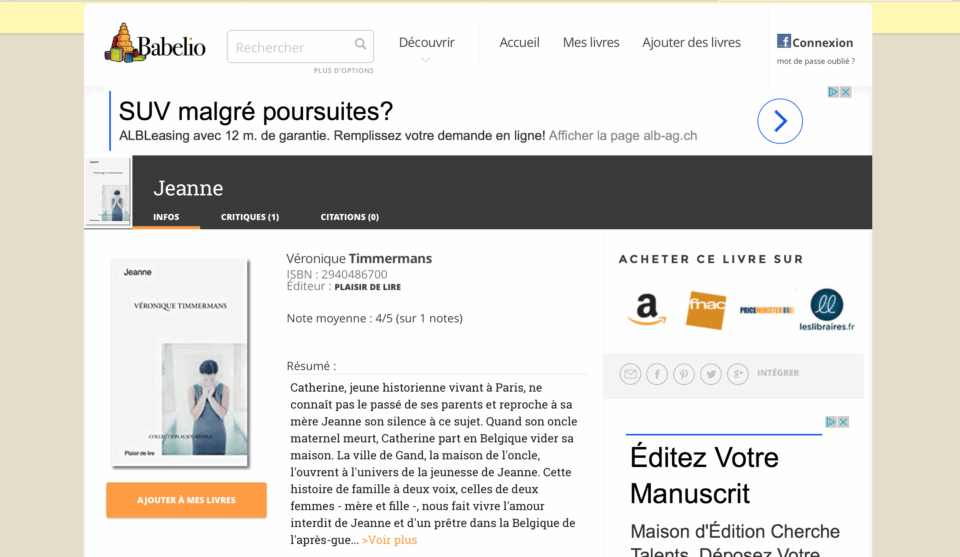
Task: Click the Babelio logo
Action: [155, 43]
